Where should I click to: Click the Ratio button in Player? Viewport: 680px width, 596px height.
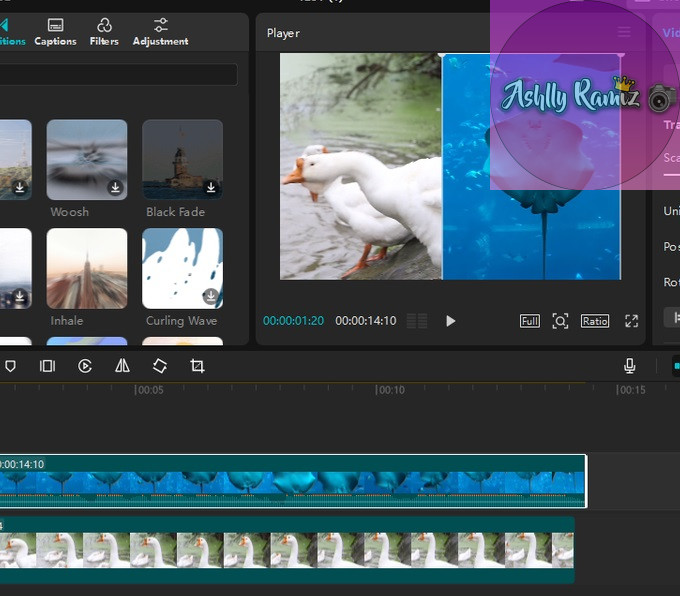(595, 321)
